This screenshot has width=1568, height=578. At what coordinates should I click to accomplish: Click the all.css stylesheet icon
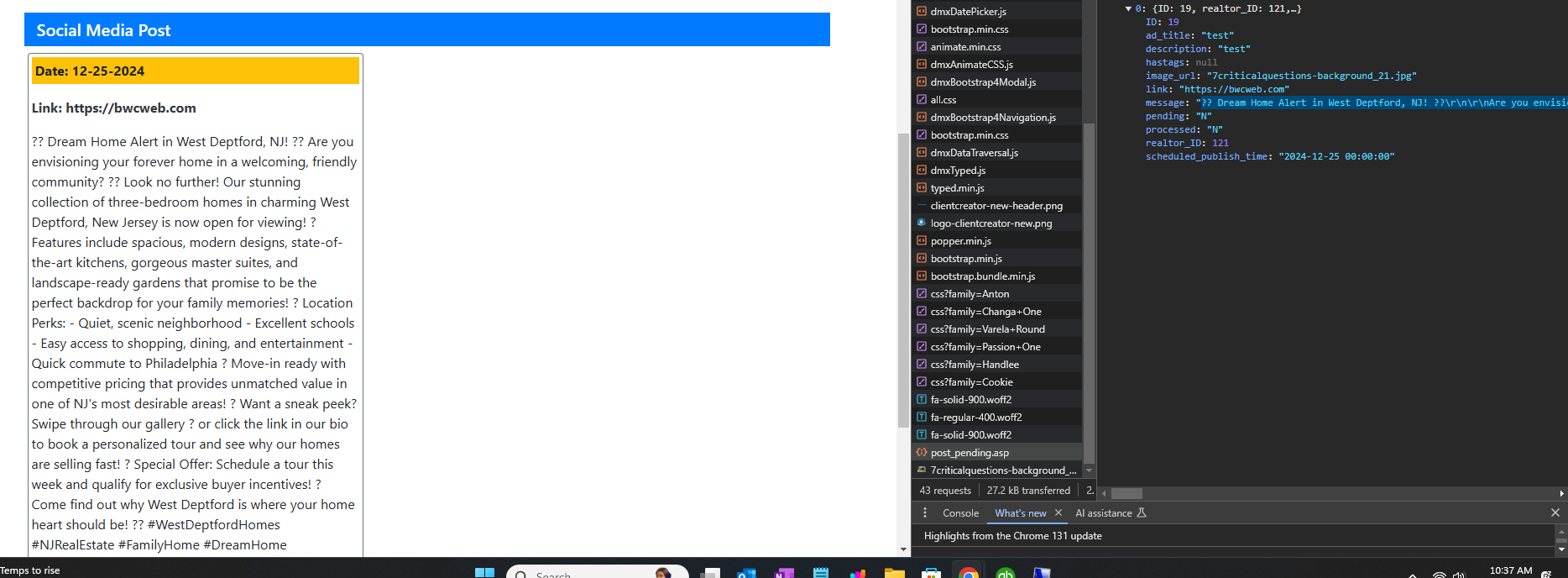tap(922, 100)
